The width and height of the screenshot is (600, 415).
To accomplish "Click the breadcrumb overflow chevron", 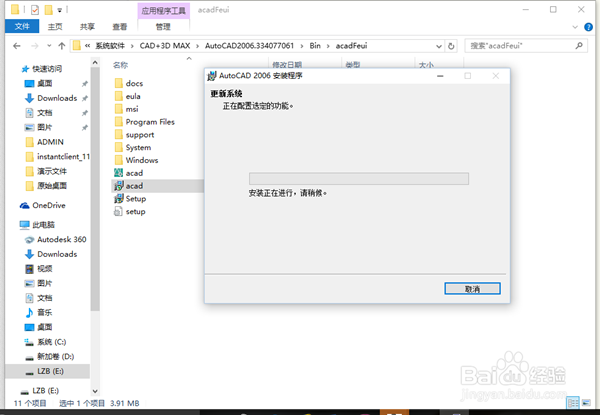I will [88, 46].
